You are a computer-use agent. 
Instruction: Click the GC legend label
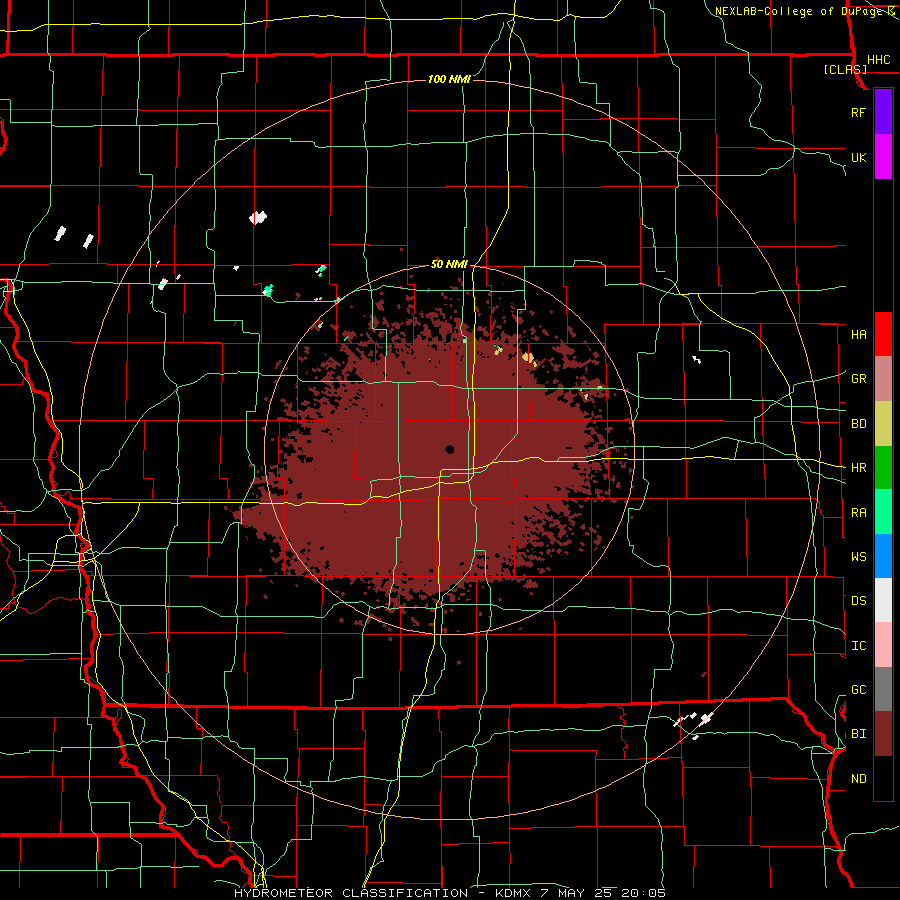point(858,690)
